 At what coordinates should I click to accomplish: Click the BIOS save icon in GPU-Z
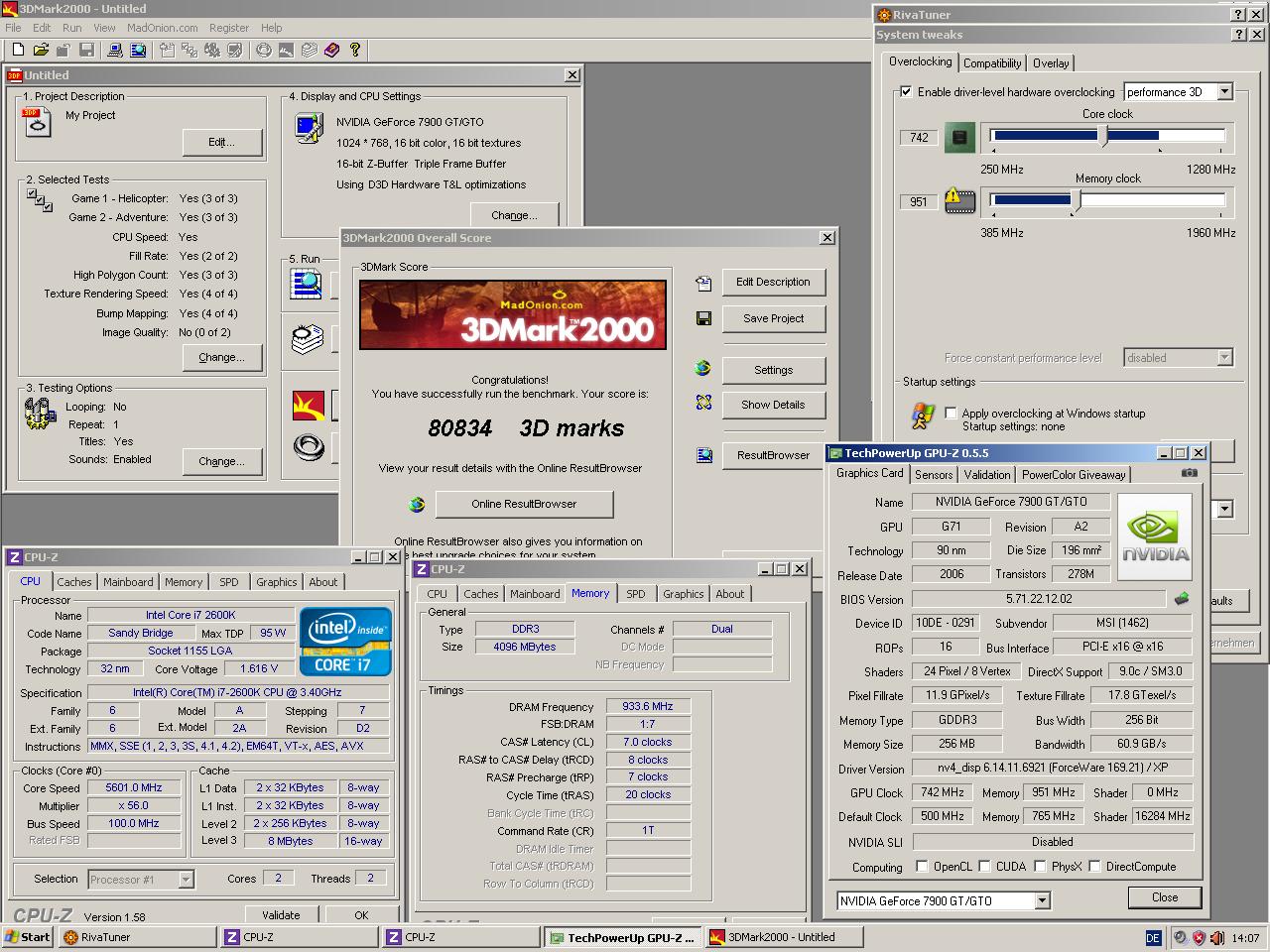[x=1181, y=599]
